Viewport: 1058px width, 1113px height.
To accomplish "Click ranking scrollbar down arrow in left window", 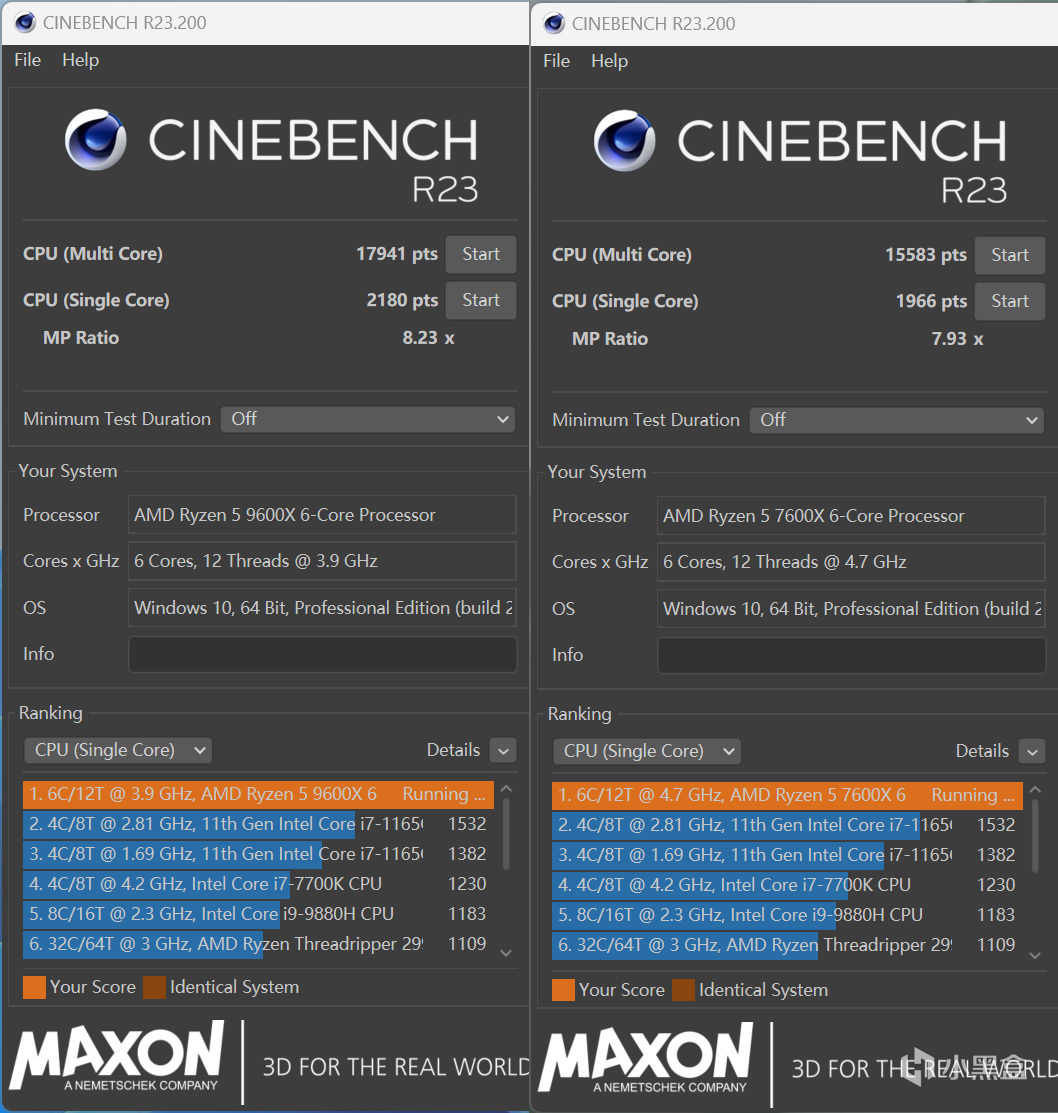I will tap(506, 953).
